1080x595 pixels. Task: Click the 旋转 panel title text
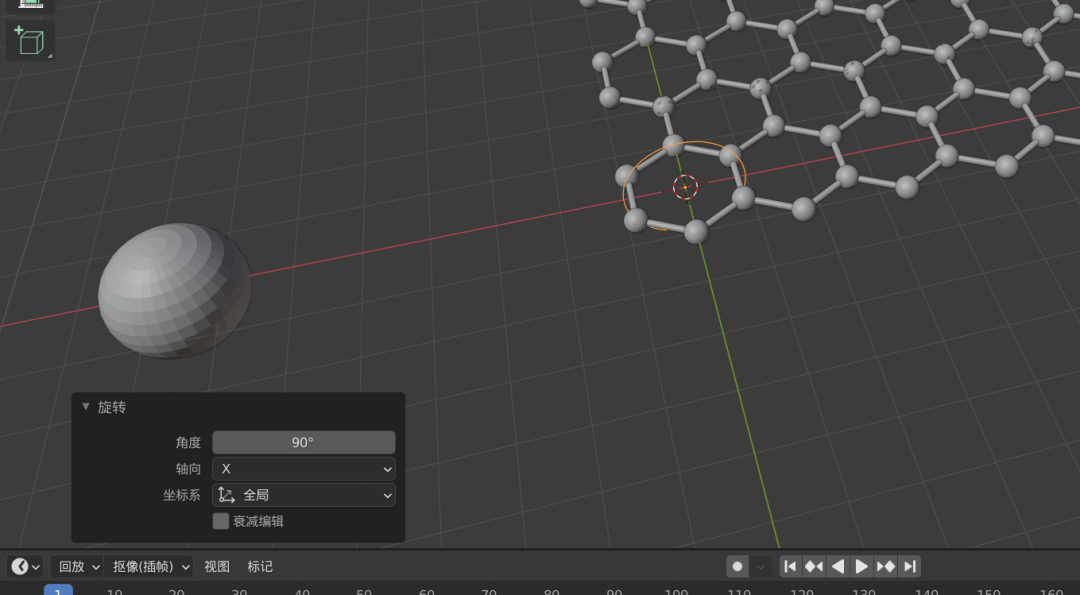tap(112, 407)
